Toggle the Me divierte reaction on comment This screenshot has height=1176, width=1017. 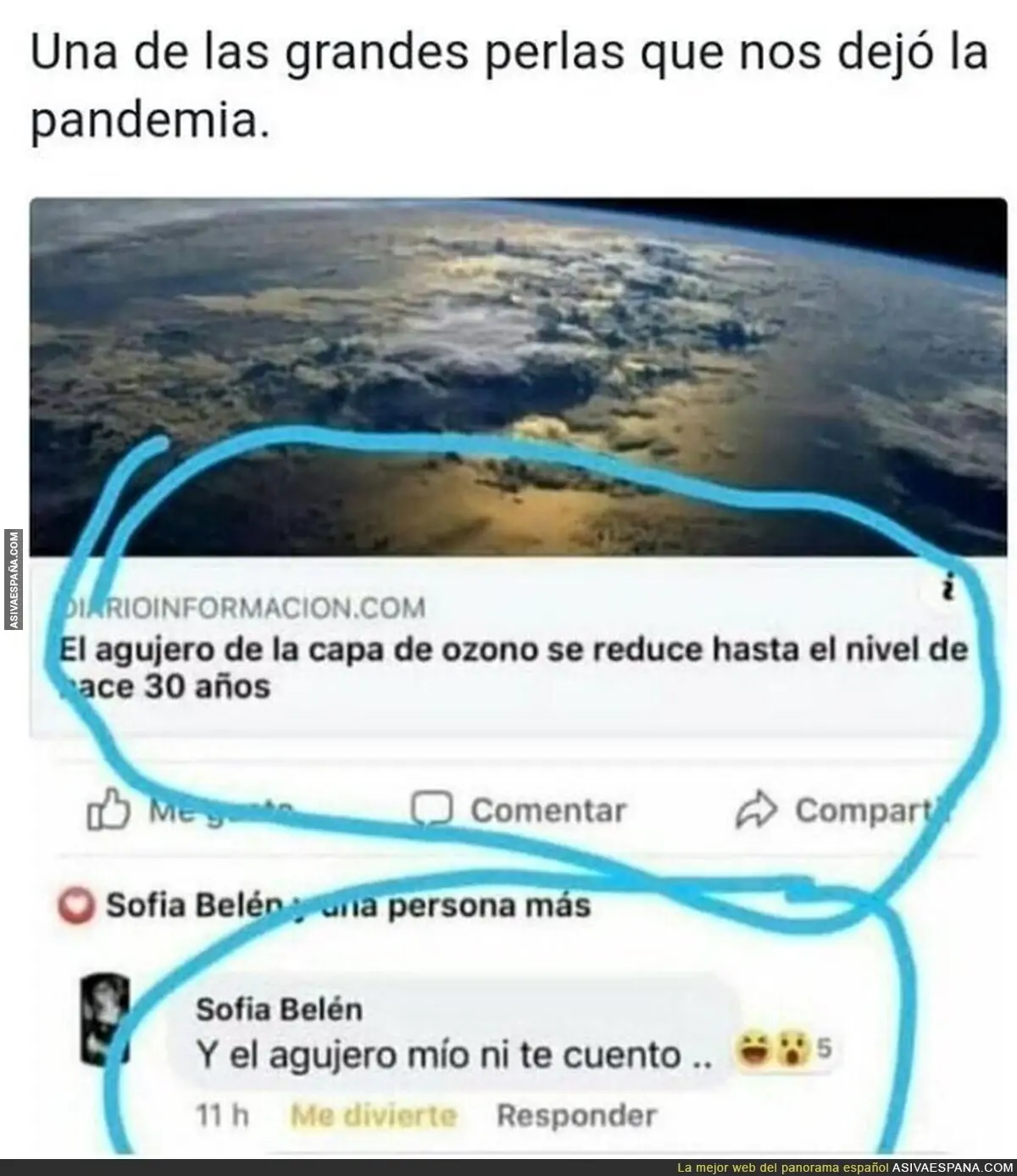click(x=373, y=1116)
